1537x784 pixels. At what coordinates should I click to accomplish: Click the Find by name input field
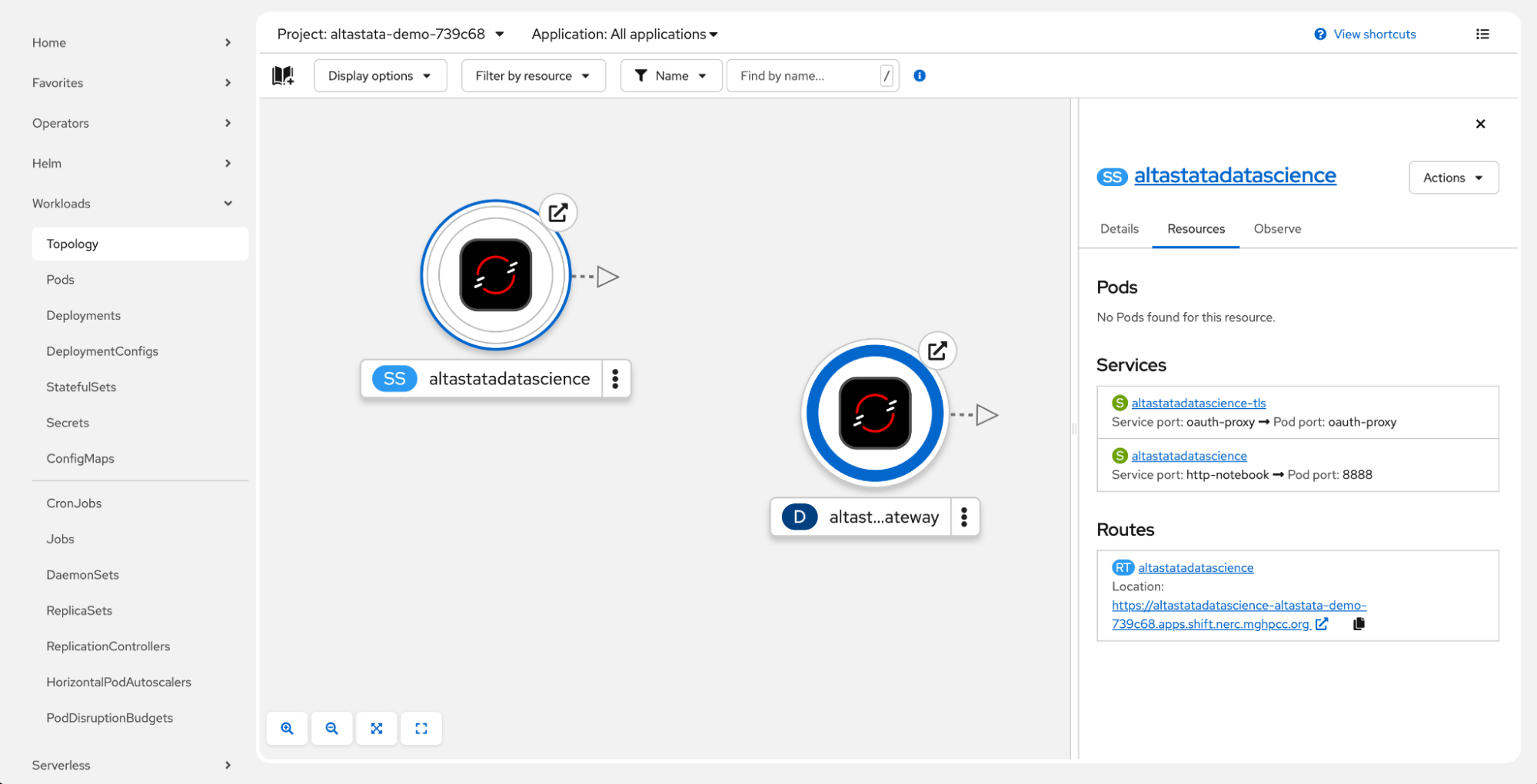tap(803, 75)
